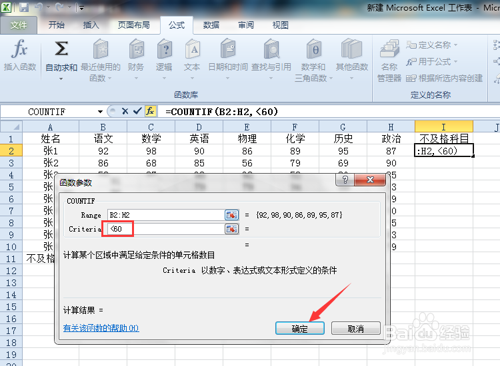Click Define Name (定义名称) command
This screenshot has height=366, width=500.
tap(431, 45)
